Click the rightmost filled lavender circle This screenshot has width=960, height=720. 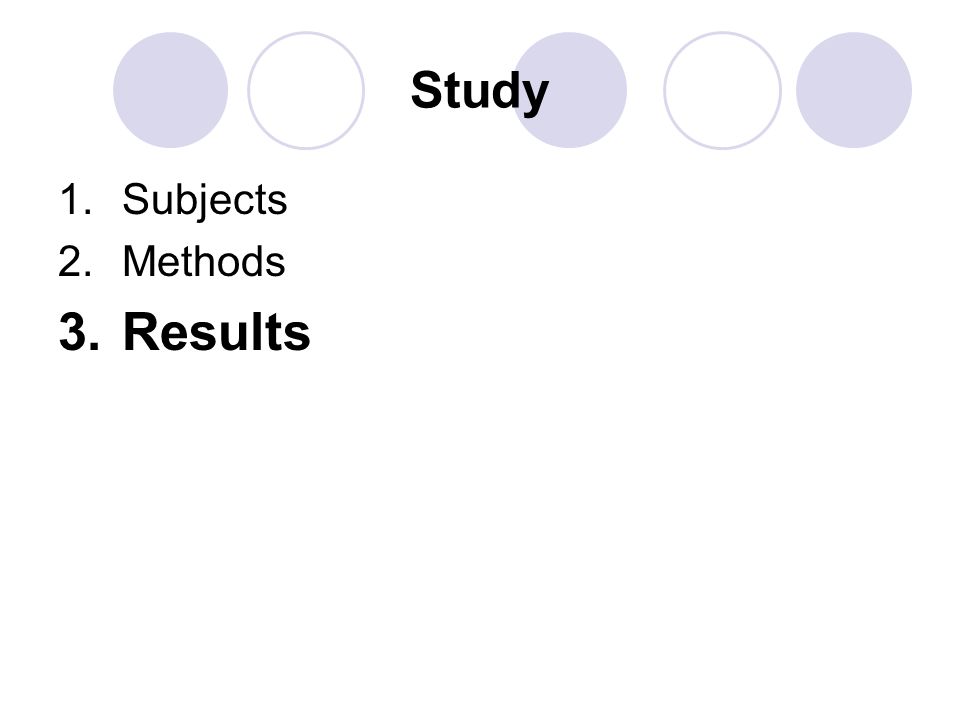click(x=854, y=90)
